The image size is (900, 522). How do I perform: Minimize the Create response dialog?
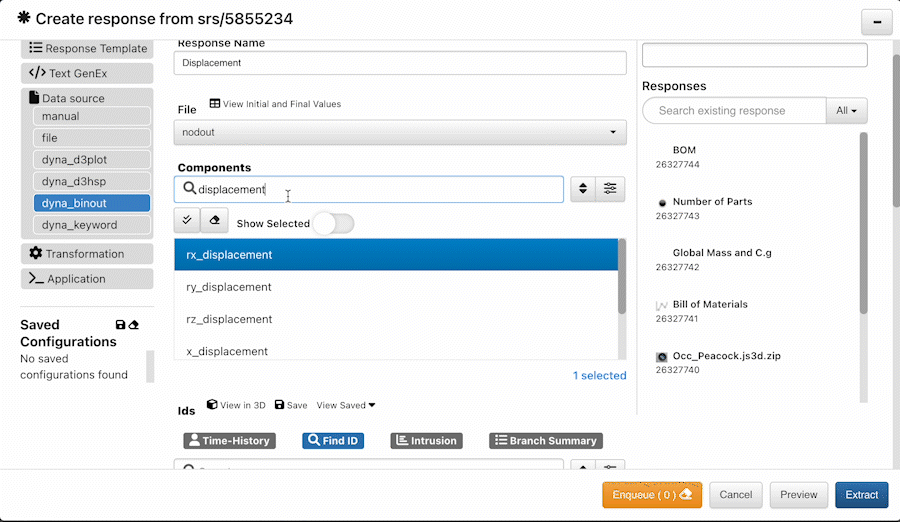[876, 22]
